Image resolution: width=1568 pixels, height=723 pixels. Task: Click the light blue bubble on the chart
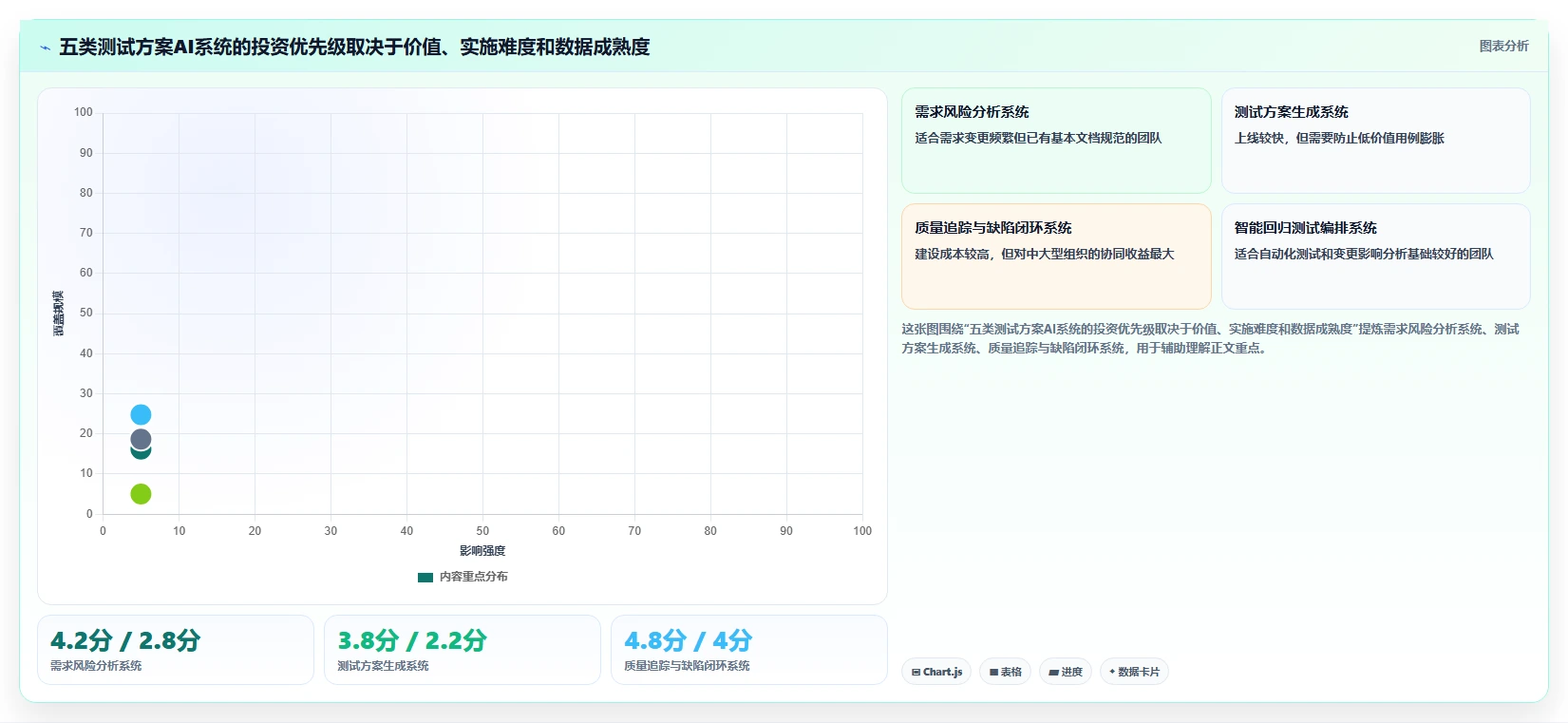(x=141, y=414)
